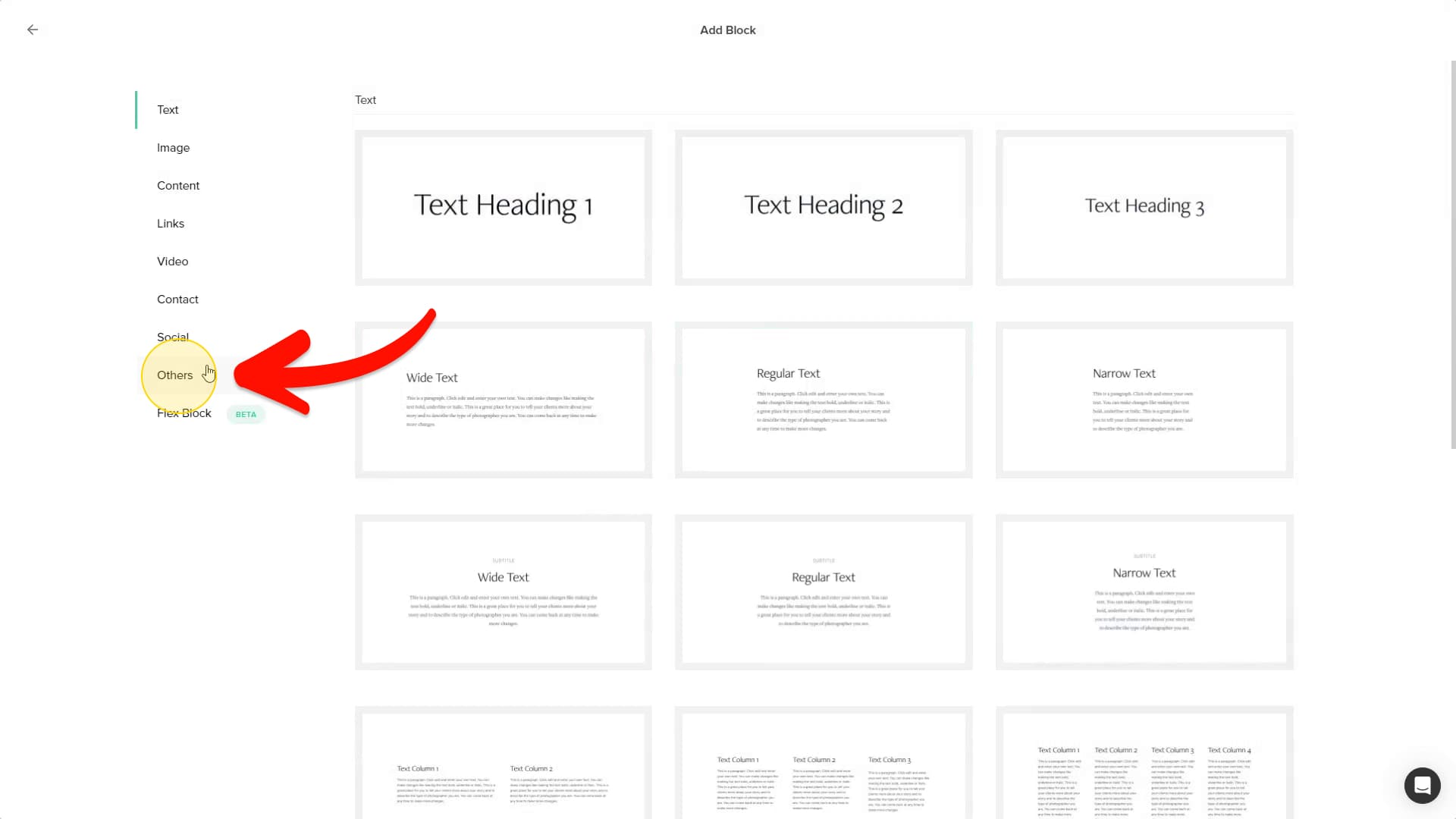The width and height of the screenshot is (1456, 819).
Task: Pick the left-aligned Narrow Text block
Action: point(1144,400)
